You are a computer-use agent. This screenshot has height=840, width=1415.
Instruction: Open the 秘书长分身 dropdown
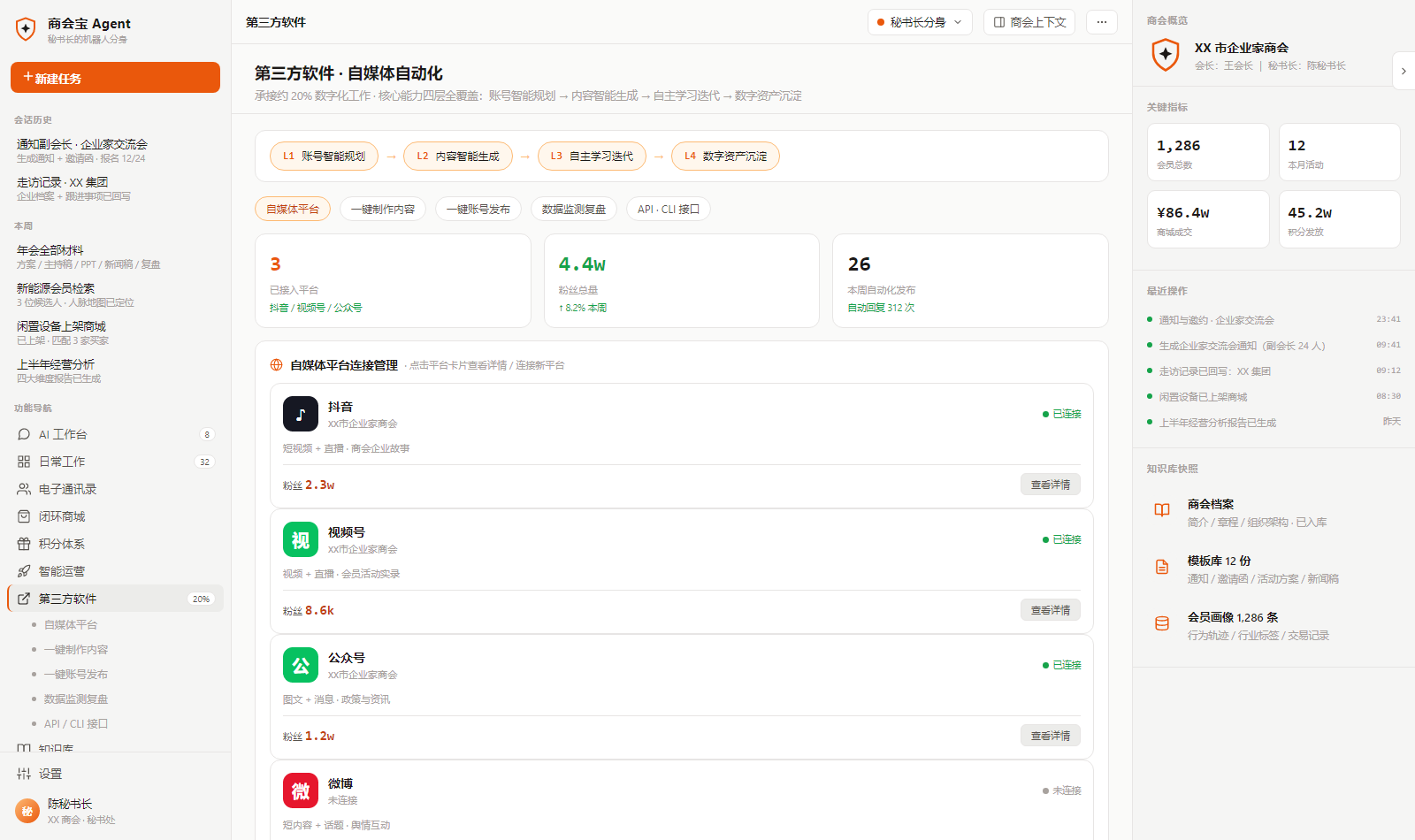pos(920,22)
